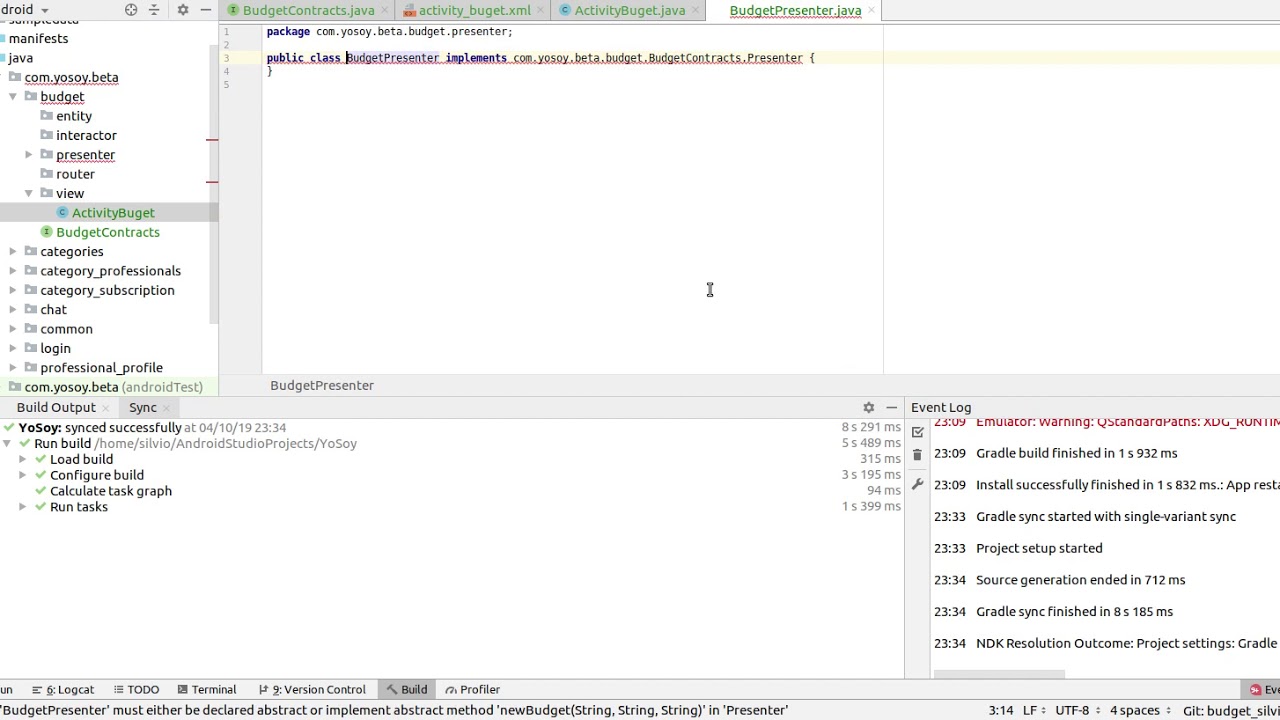Click the scroll-from-source target icon
1280x720 pixels.
[x=131, y=10]
